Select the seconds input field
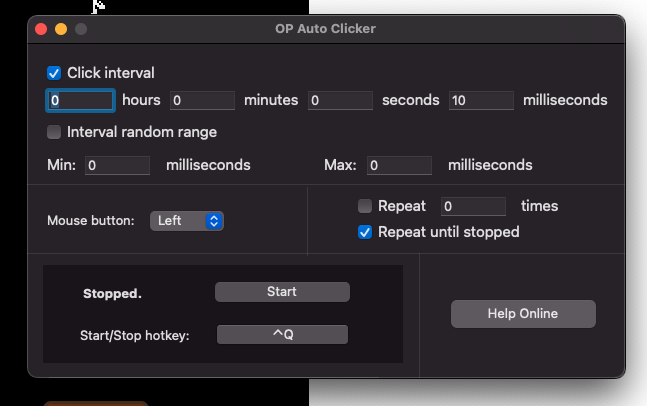Screen dimensions: 647x406 click(x=340, y=100)
